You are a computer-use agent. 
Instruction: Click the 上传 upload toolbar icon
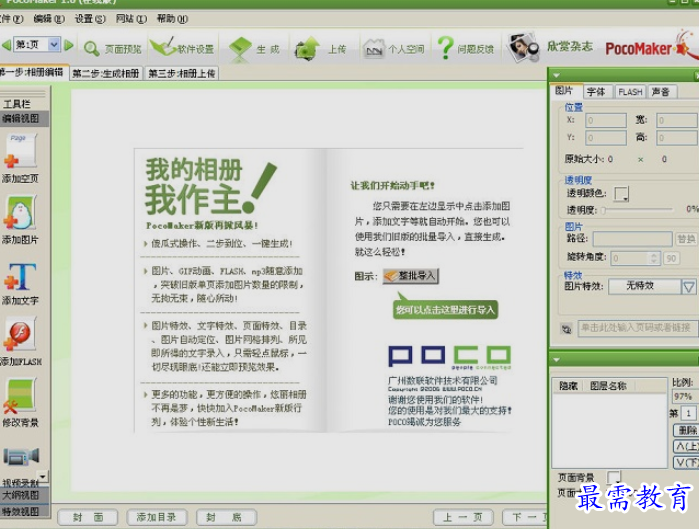(x=307, y=49)
